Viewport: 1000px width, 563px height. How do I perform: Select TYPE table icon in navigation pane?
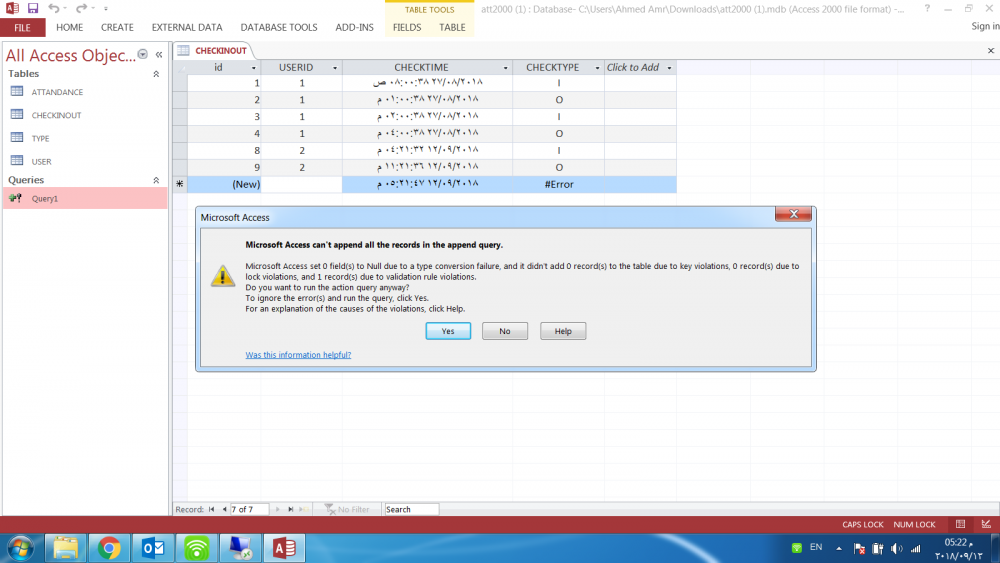[17, 138]
